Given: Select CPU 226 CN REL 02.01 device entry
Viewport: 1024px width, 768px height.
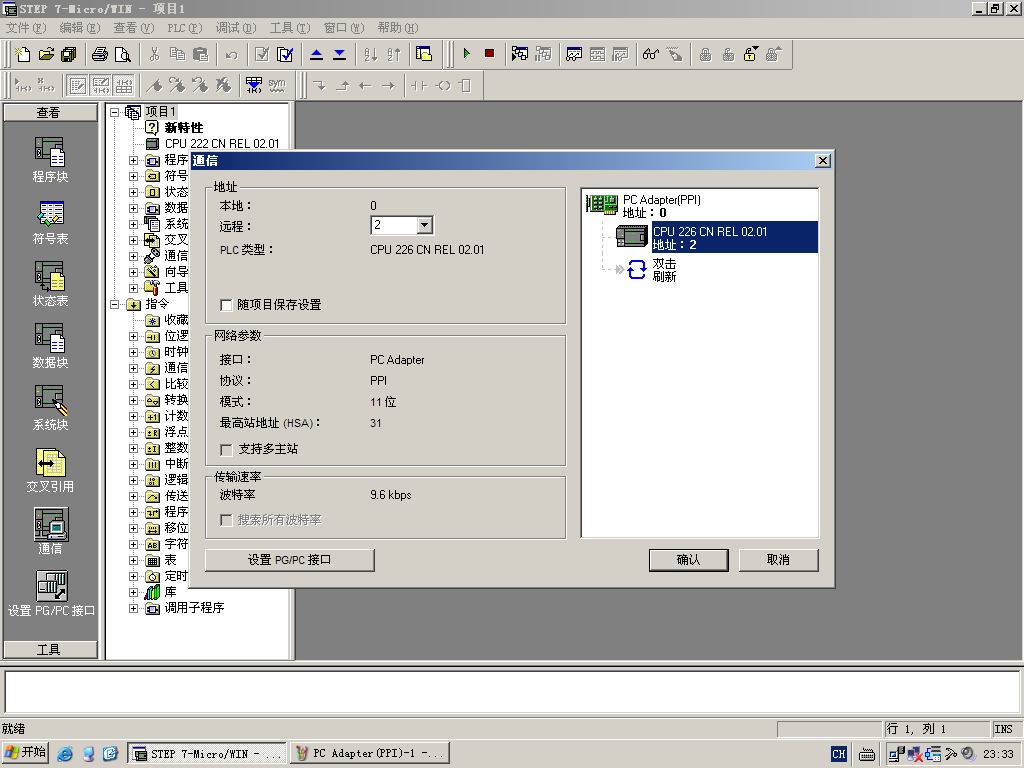Looking at the screenshot, I should [x=734, y=237].
